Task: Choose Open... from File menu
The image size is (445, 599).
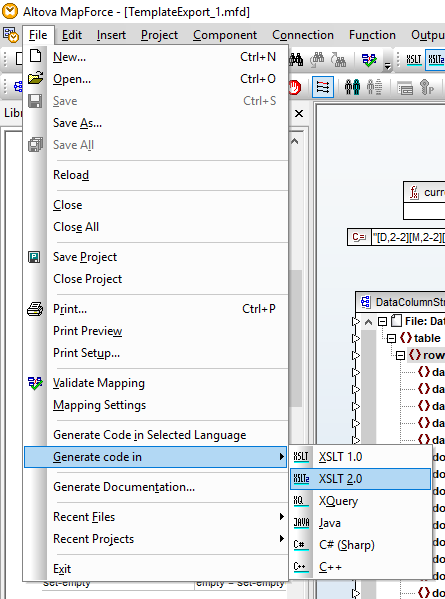Action: [155, 79]
